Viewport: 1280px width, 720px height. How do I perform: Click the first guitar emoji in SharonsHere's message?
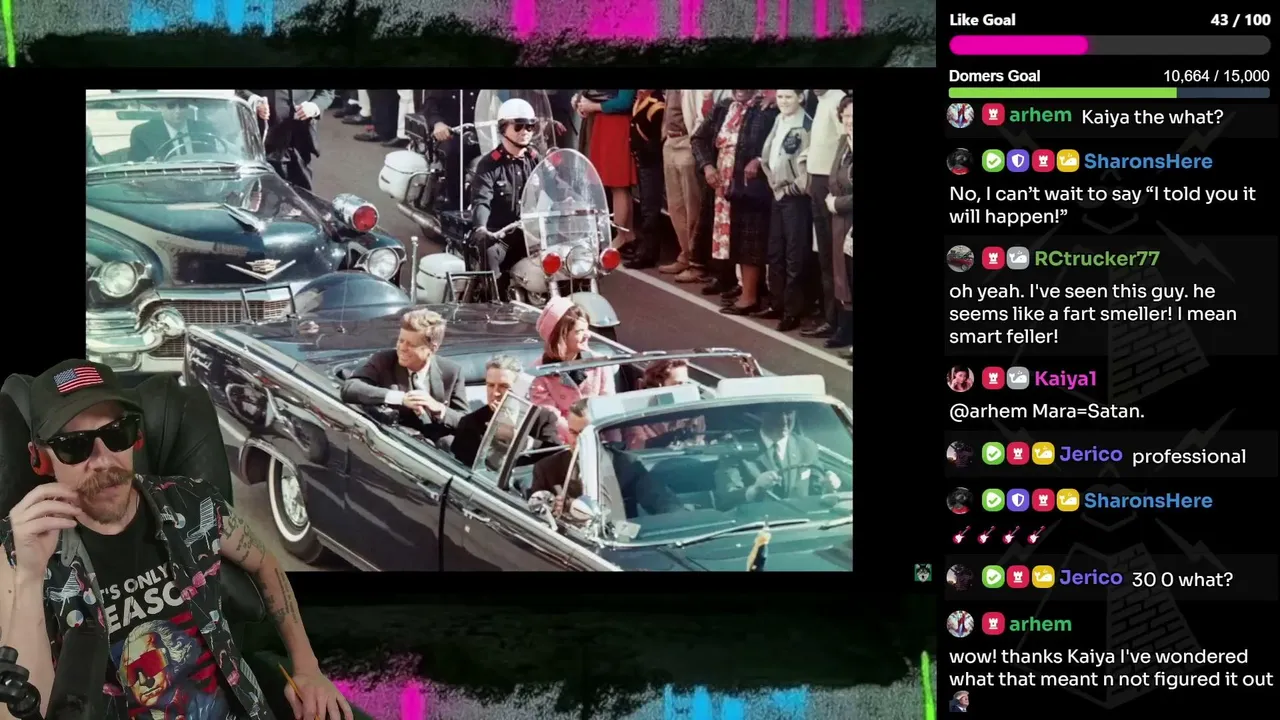pos(960,536)
